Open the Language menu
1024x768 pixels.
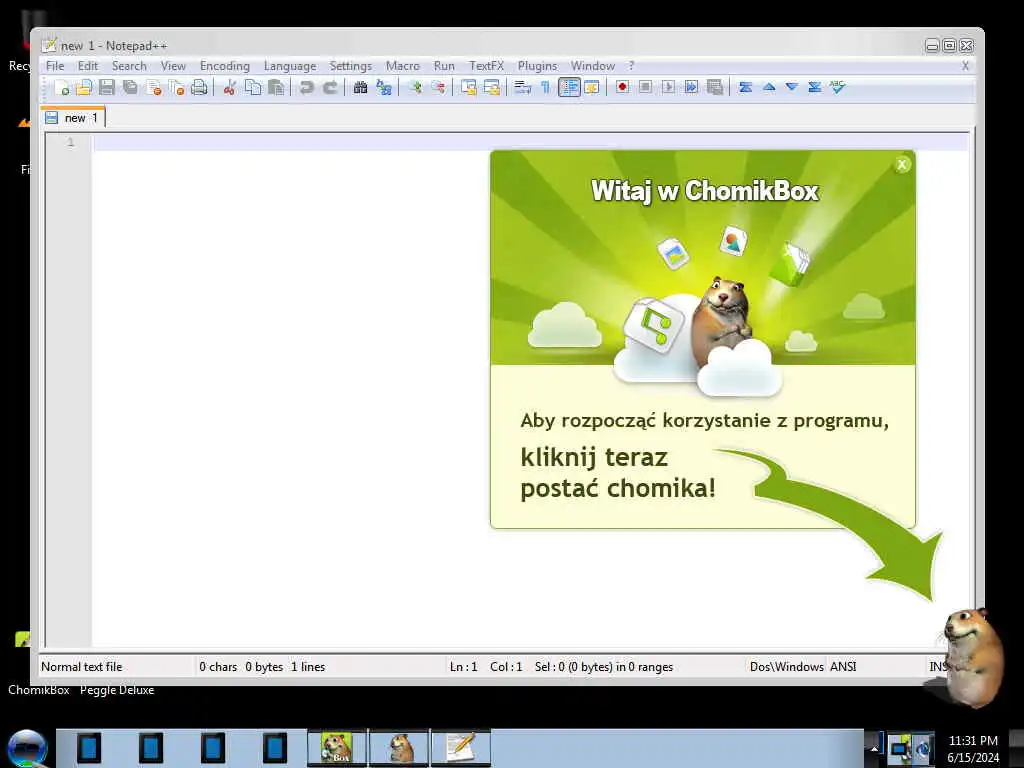coord(290,66)
